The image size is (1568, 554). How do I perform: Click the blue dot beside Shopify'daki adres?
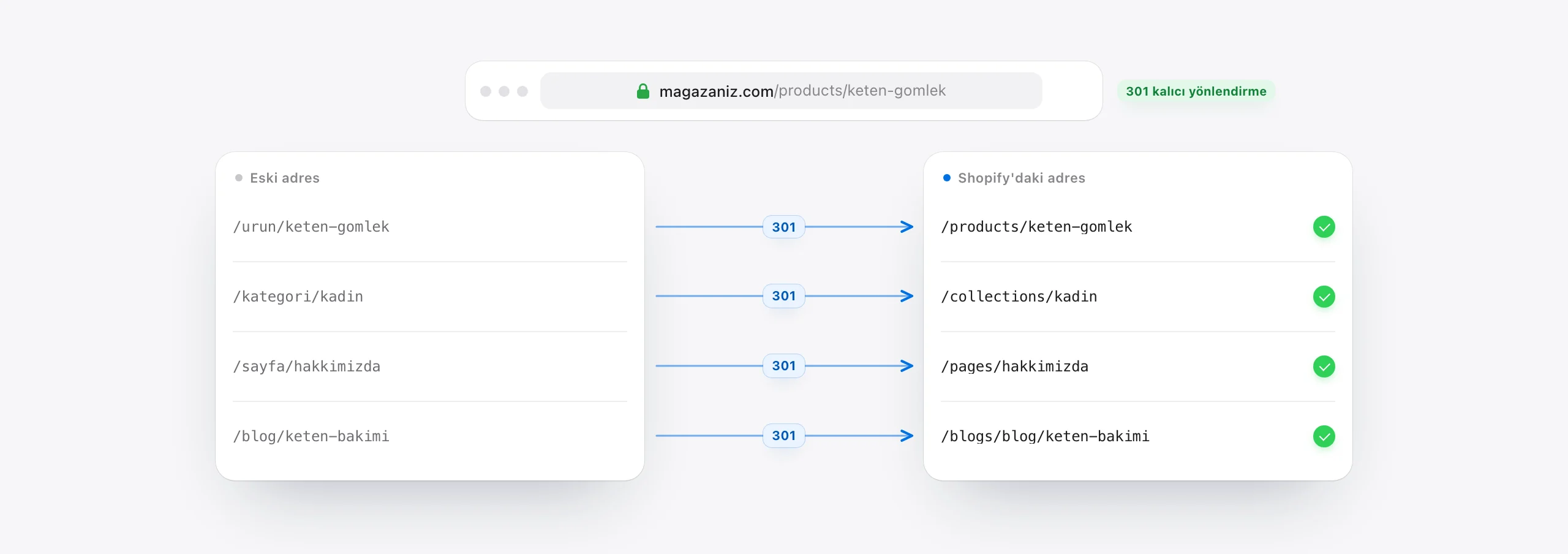947,178
